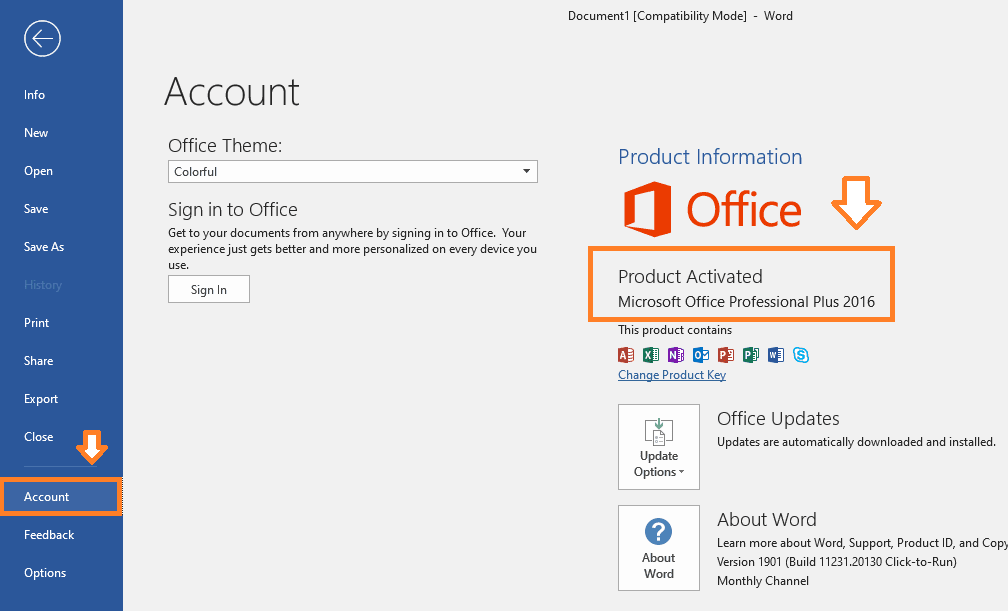Click the Excel icon in this product contains
The height and width of the screenshot is (611, 1008).
651,355
